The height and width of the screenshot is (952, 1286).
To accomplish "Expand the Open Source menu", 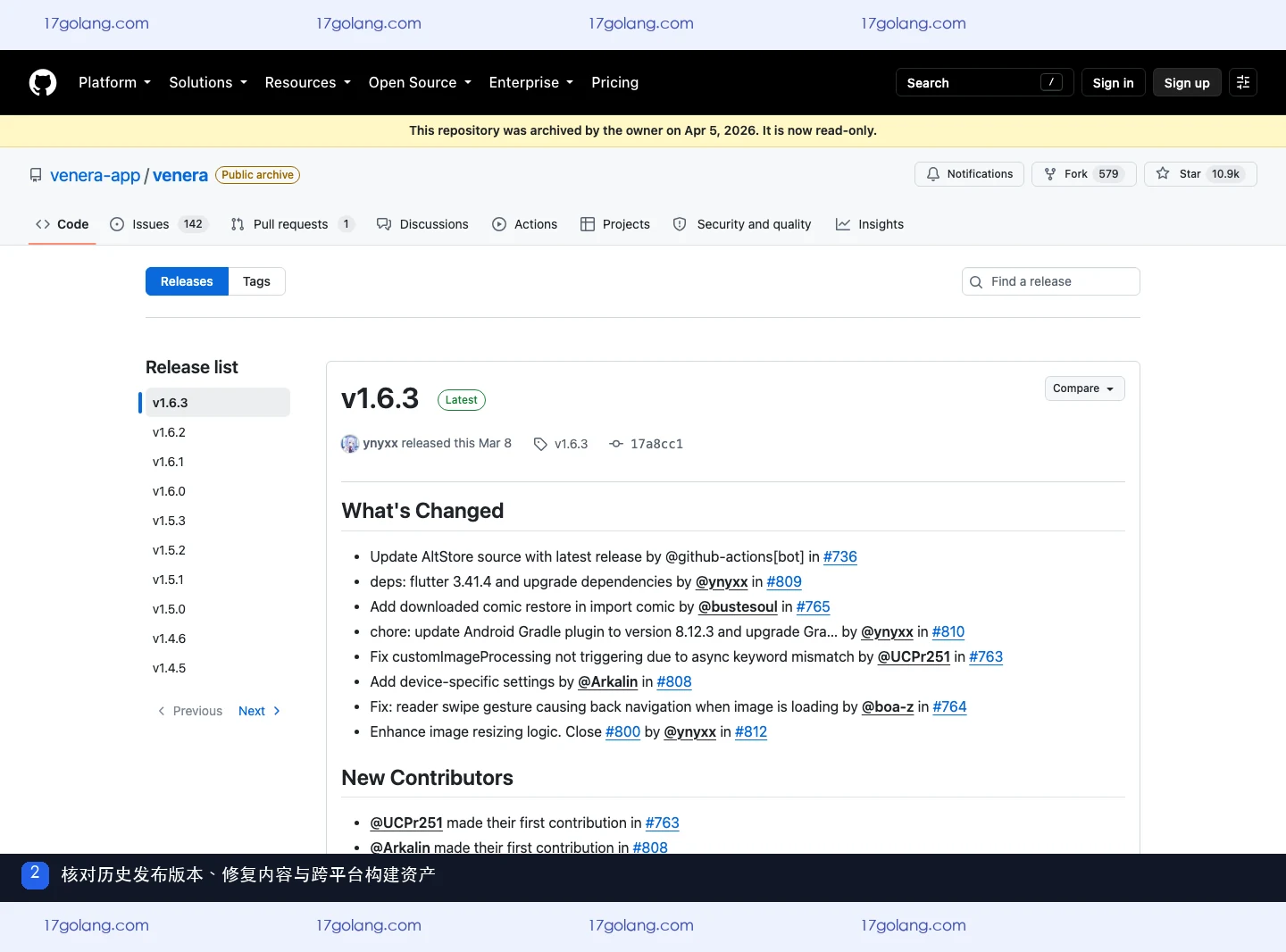I will click(420, 82).
